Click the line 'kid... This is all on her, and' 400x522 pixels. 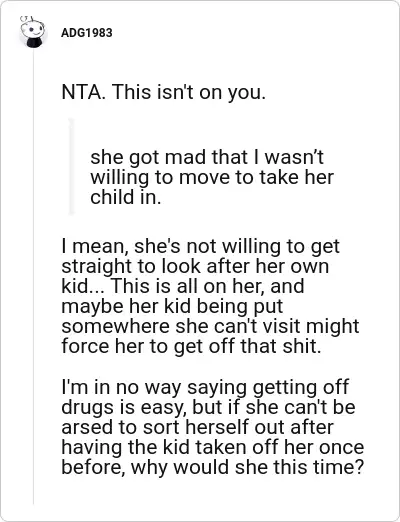coord(183,286)
